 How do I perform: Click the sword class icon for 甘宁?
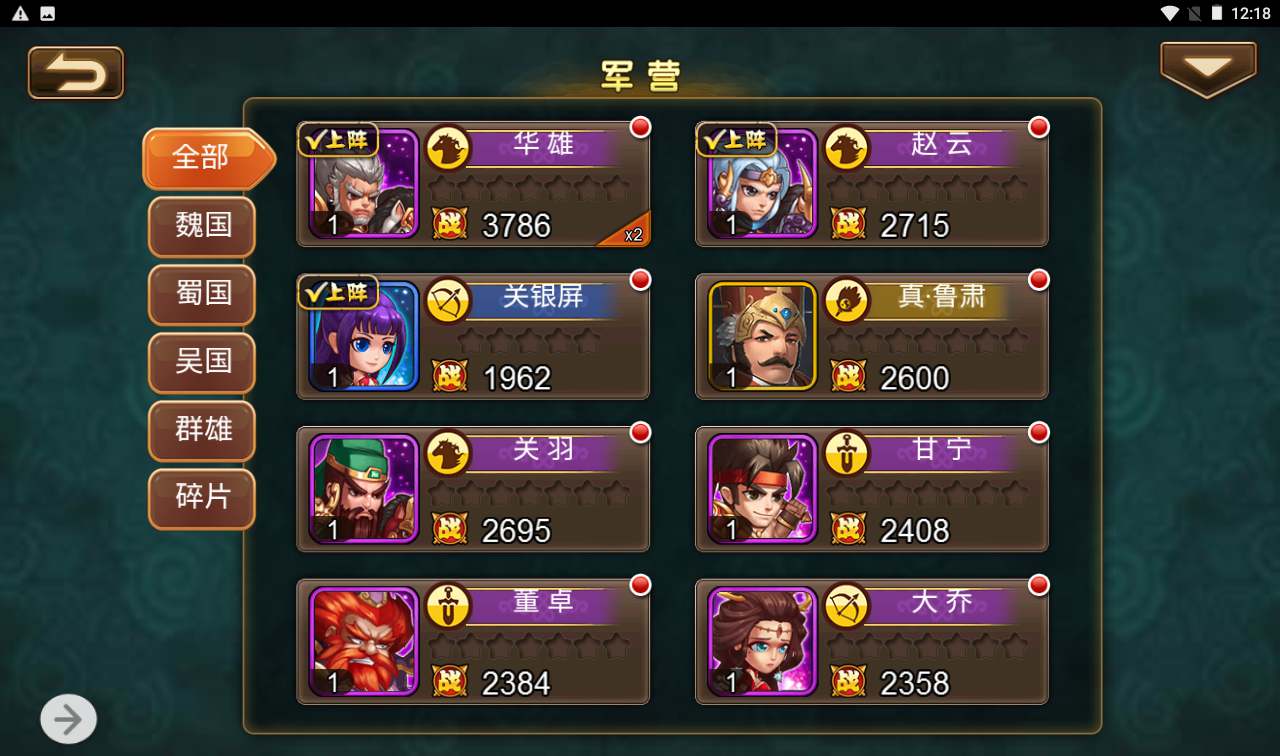(846, 454)
